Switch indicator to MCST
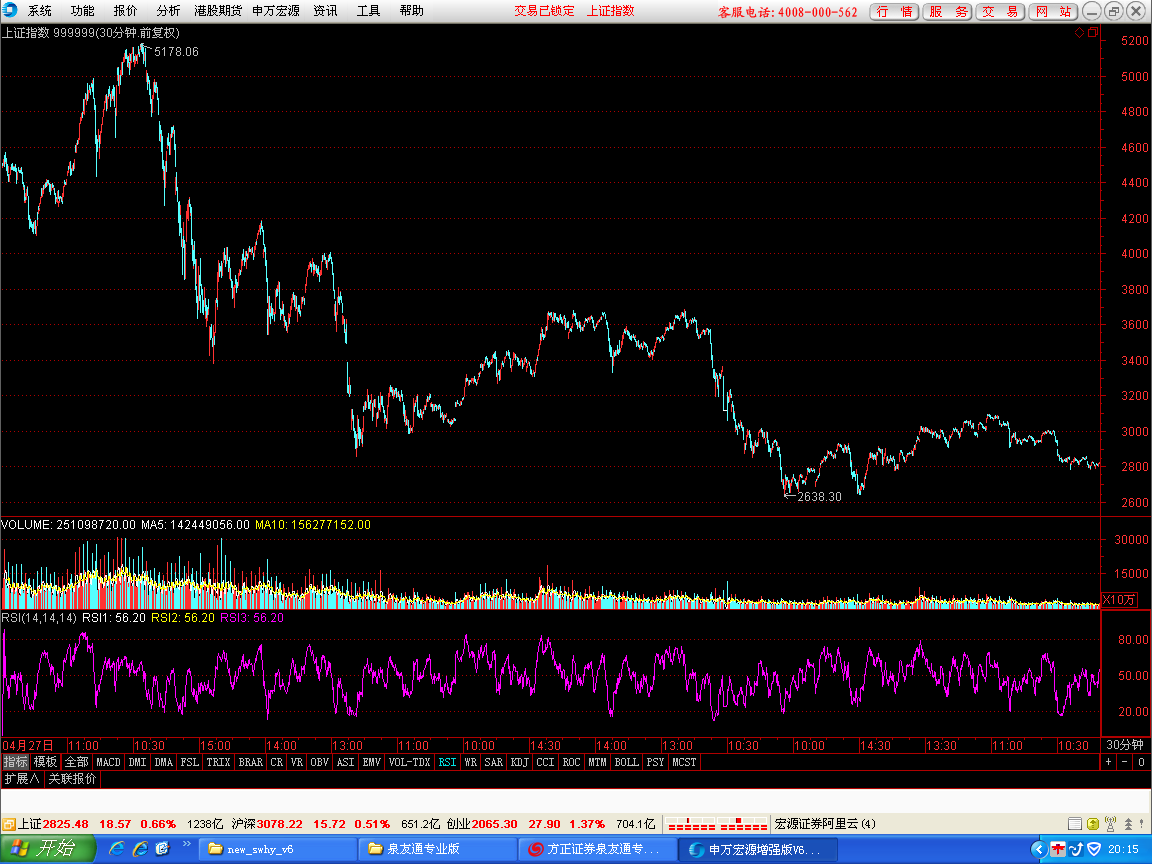1152x864 pixels. coord(684,762)
